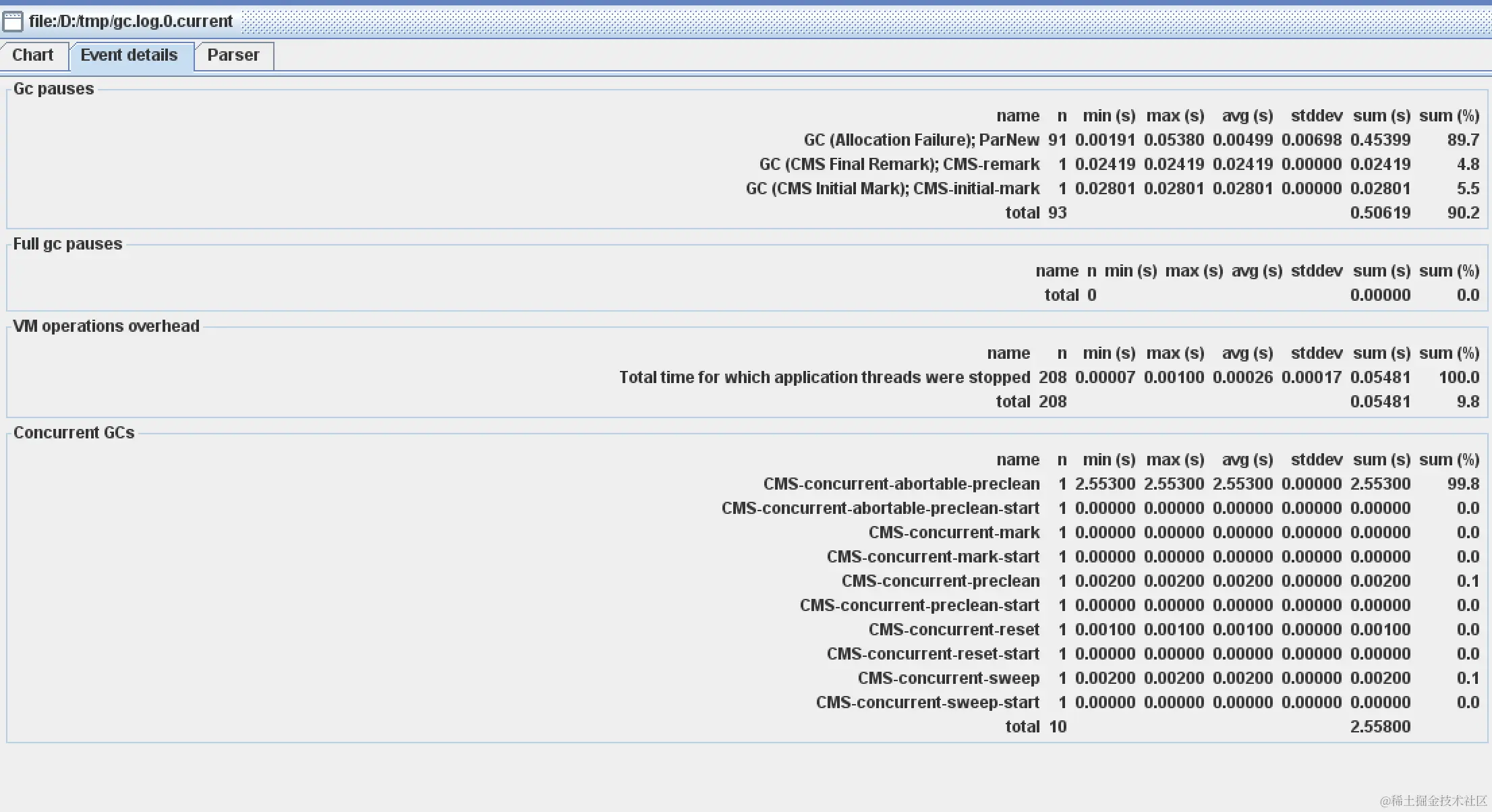The width and height of the screenshot is (1492, 812).
Task: Click the sum (%) column header
Action: (x=1449, y=115)
